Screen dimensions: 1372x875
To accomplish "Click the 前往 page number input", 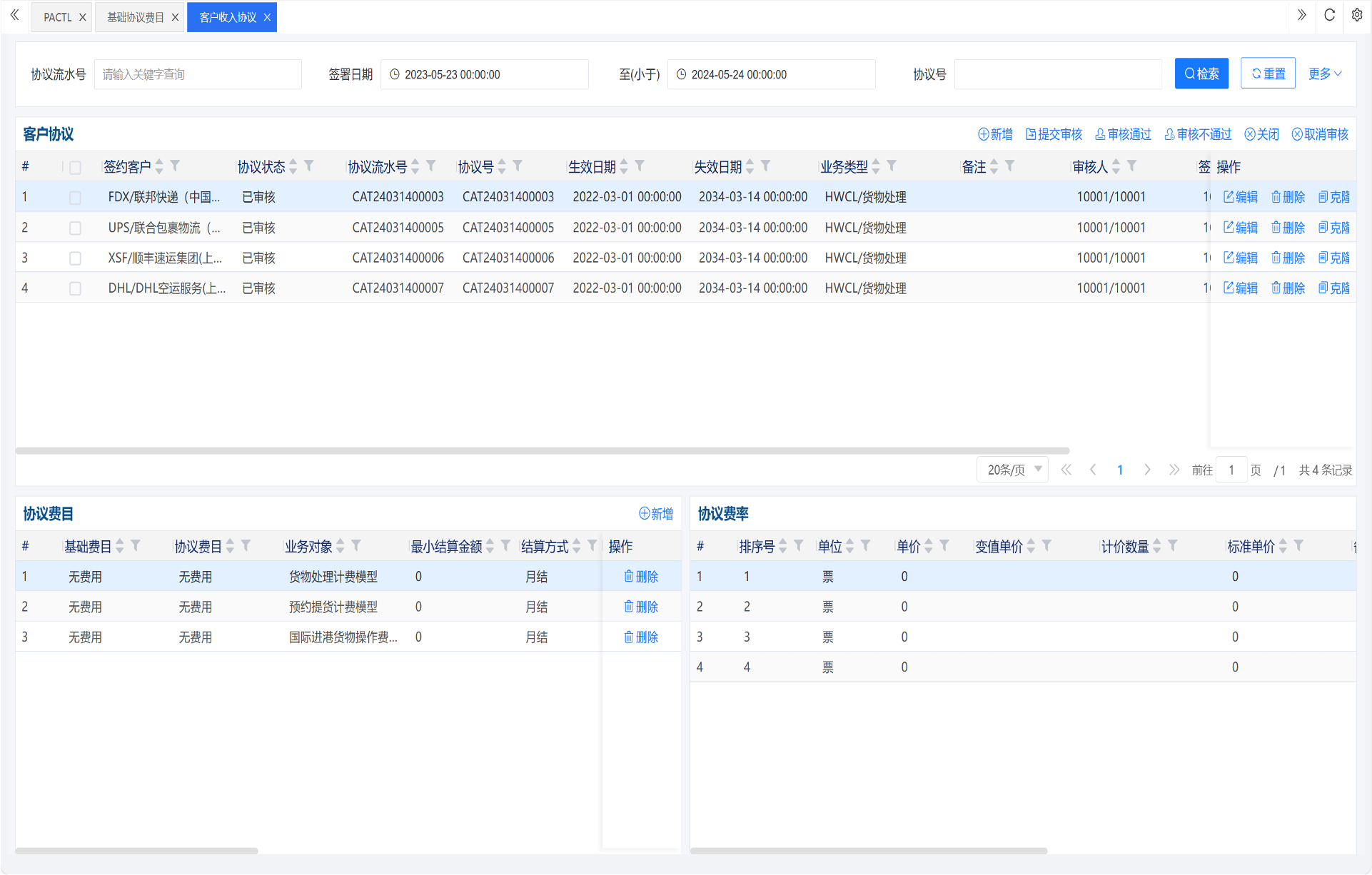I will pos(1231,470).
